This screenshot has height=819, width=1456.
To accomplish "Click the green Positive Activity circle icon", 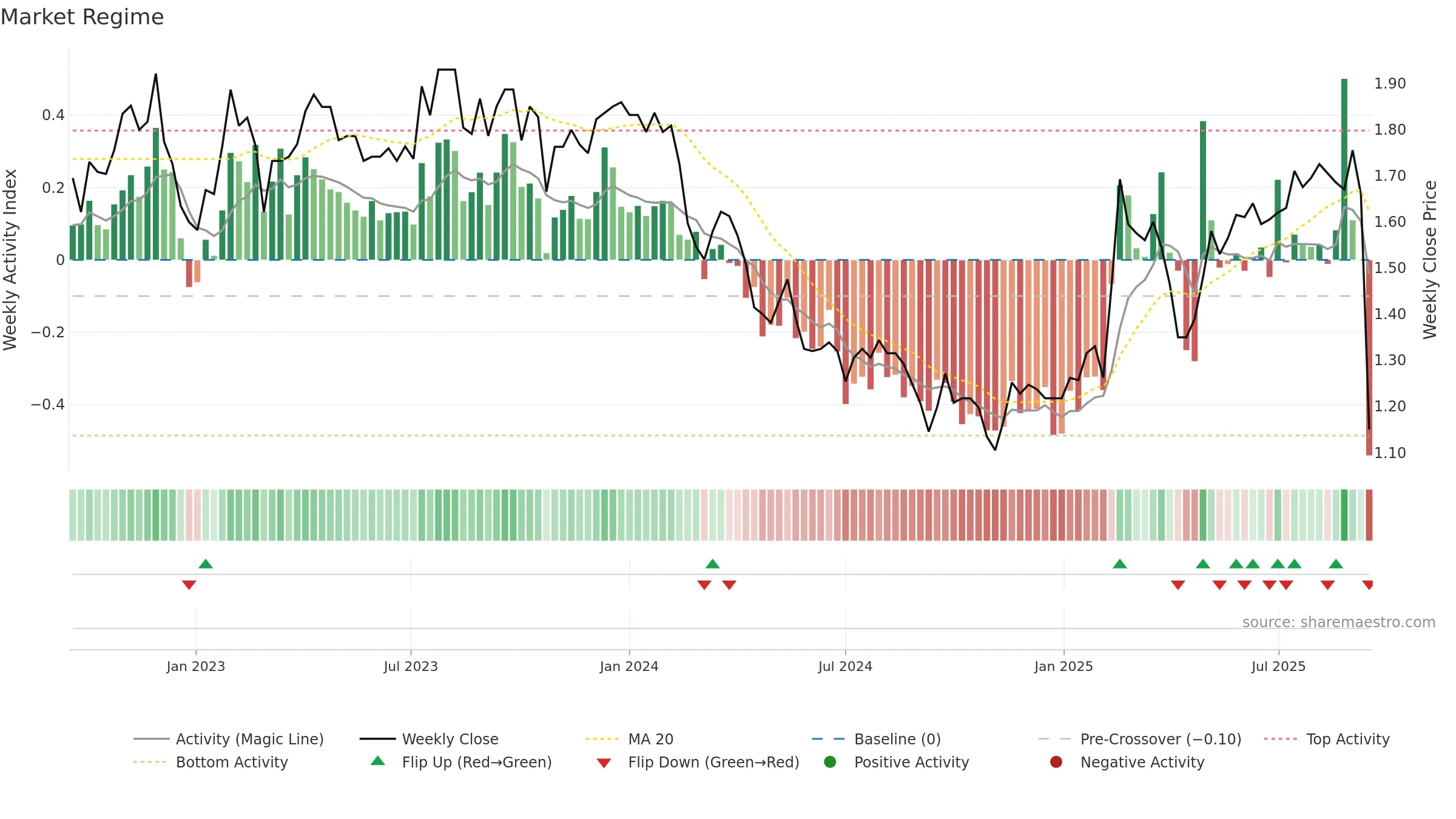I will point(830,761).
